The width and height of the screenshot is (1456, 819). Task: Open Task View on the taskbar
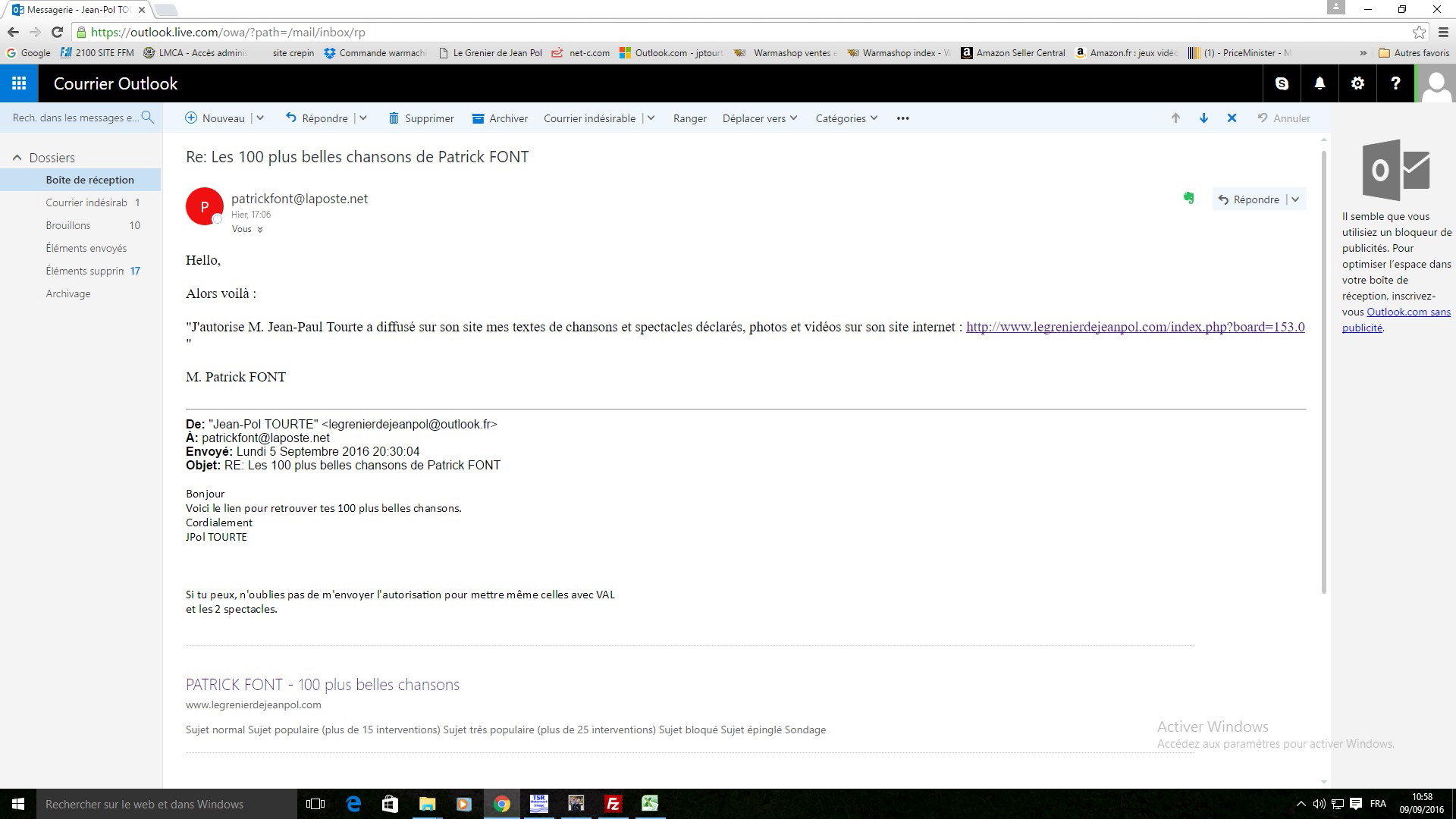(x=315, y=804)
